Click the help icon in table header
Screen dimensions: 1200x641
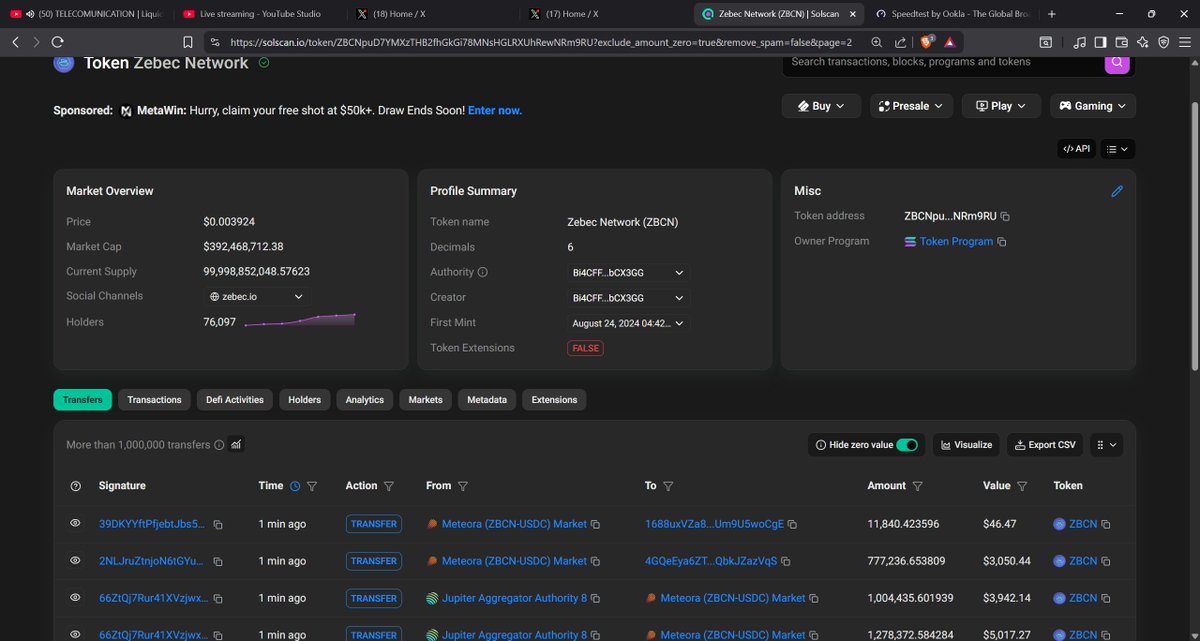click(x=75, y=486)
